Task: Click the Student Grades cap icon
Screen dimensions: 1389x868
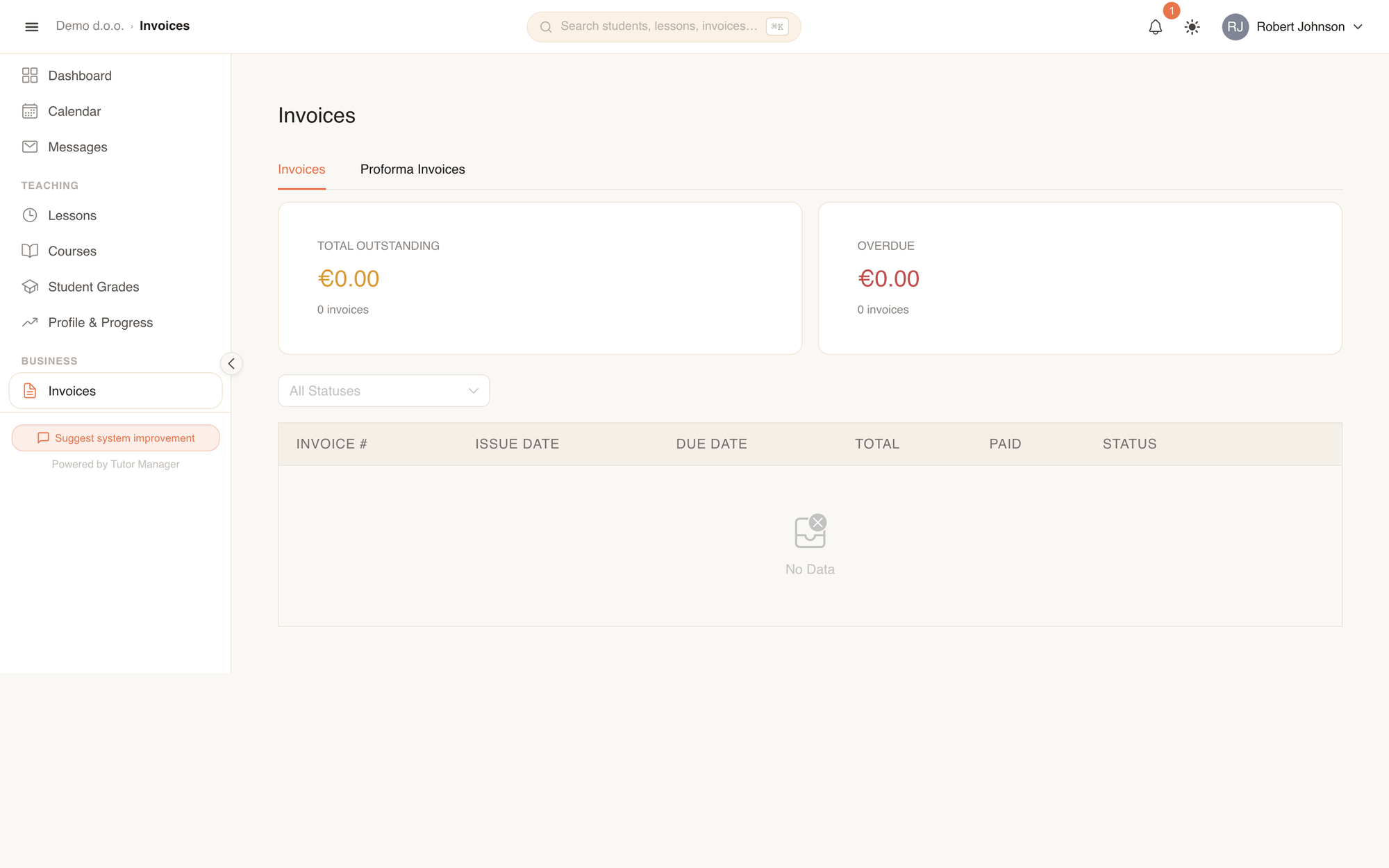Action: pyautogui.click(x=30, y=287)
